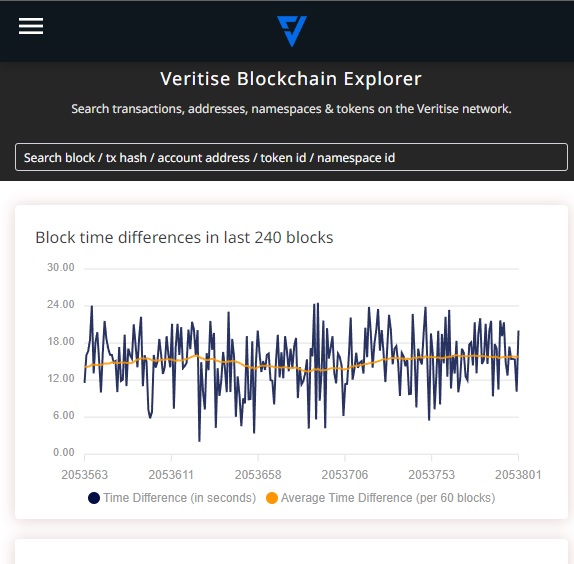Click the x-axis label 2053563
Screen dimensions: 574x564
(x=85, y=475)
